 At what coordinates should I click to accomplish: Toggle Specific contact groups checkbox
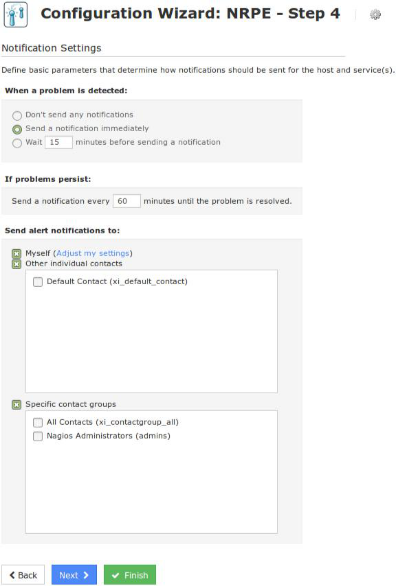click(16, 405)
